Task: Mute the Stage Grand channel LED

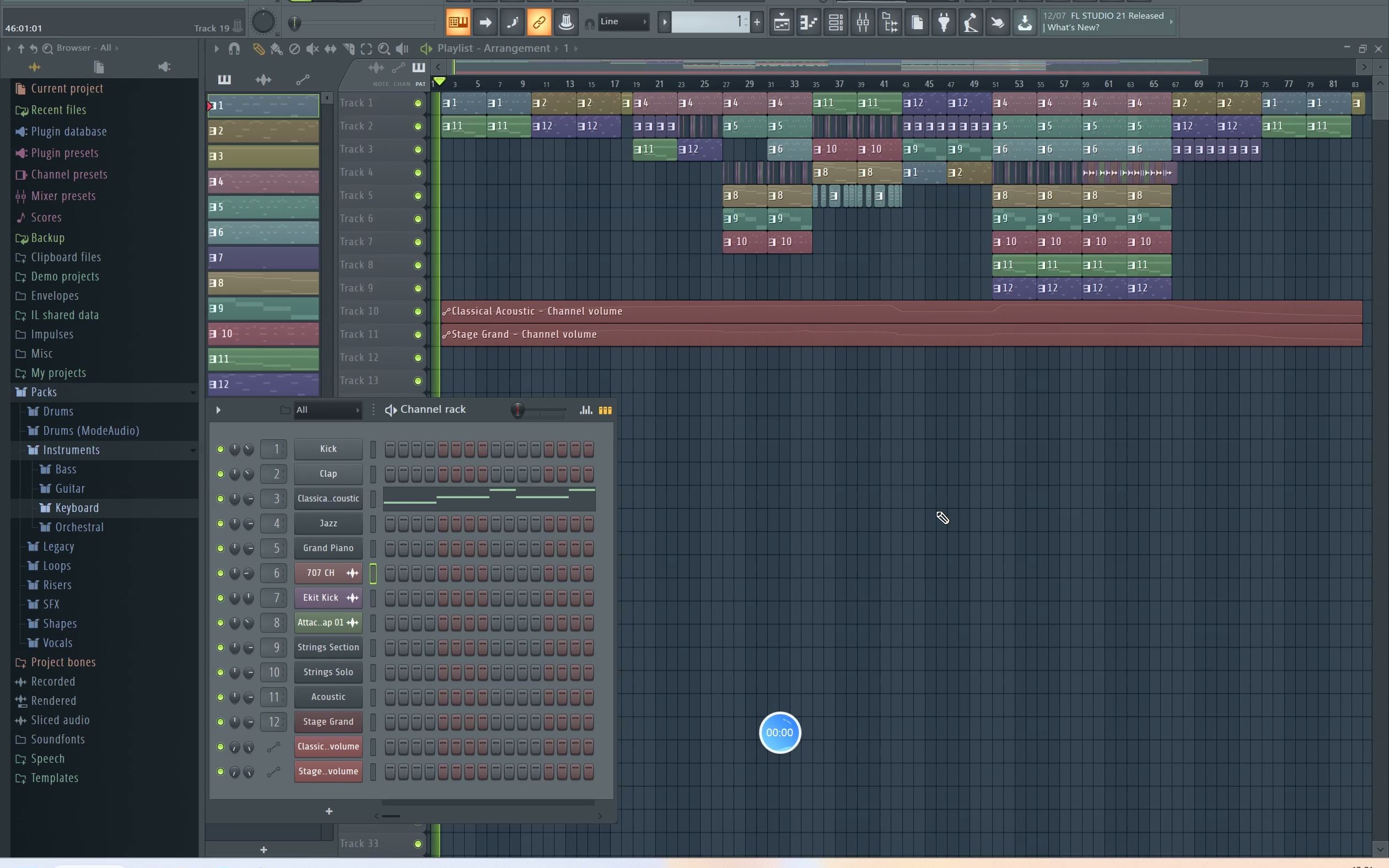Action: point(220,722)
